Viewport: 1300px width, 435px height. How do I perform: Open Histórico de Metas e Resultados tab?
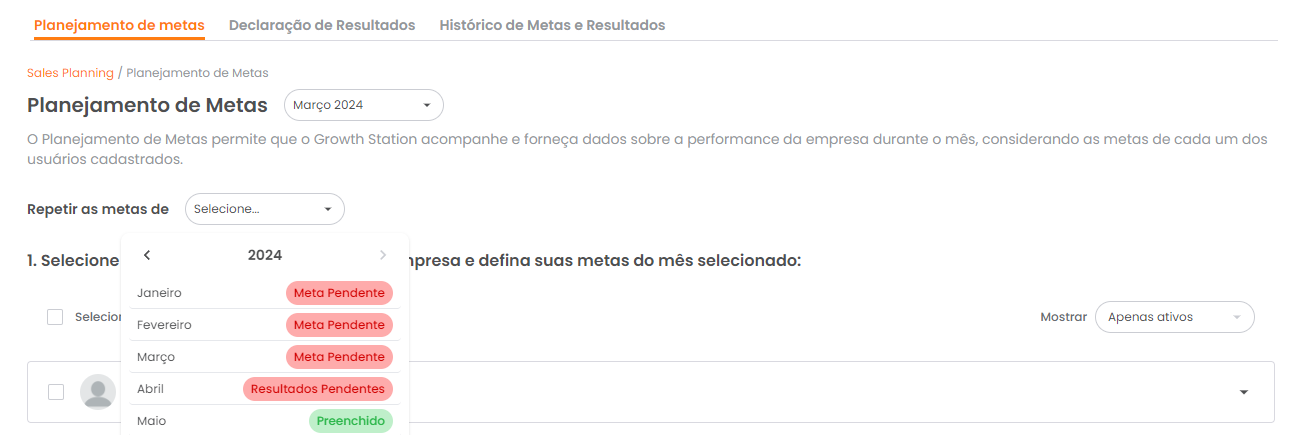click(552, 25)
